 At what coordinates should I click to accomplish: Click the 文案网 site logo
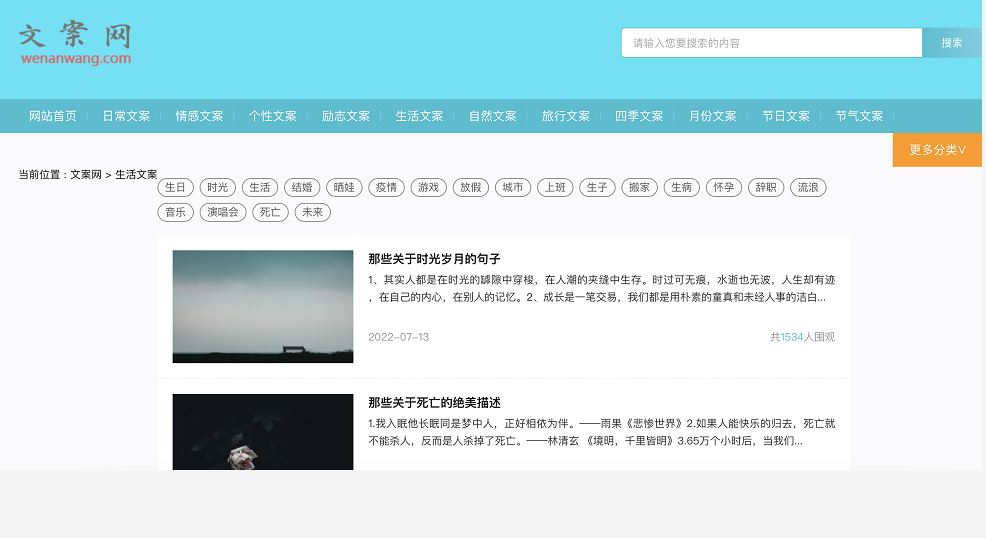tap(75, 44)
